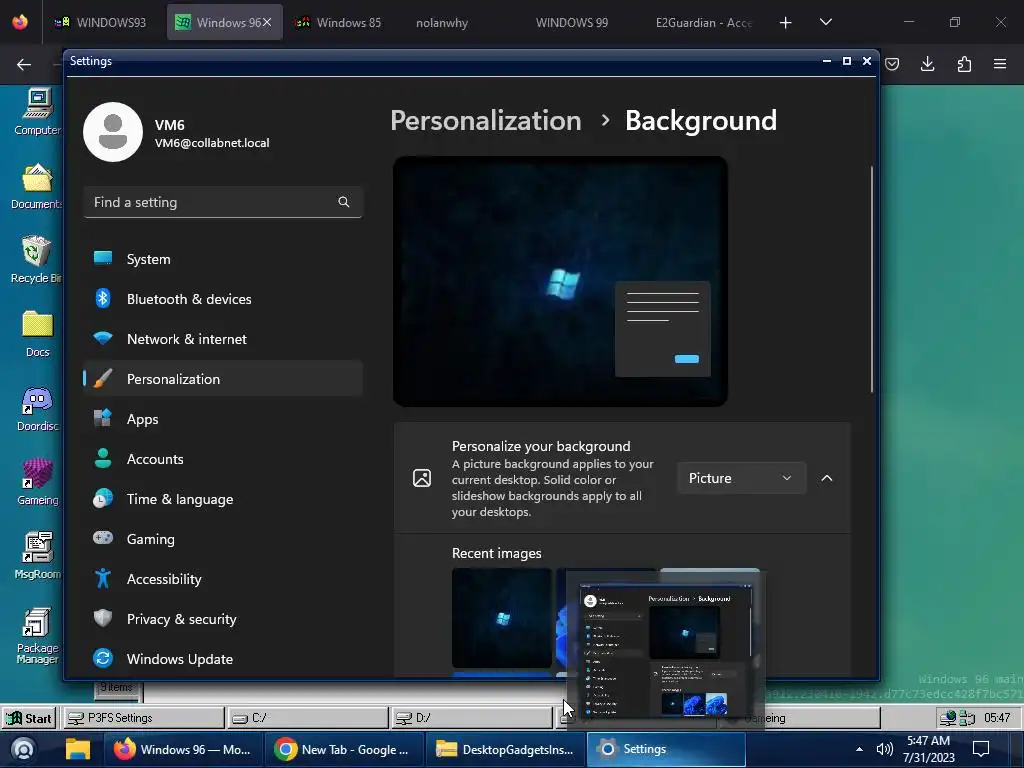Click the Pocket save icon in Firefox
The height and width of the screenshot is (768, 1024).
pos(892,64)
